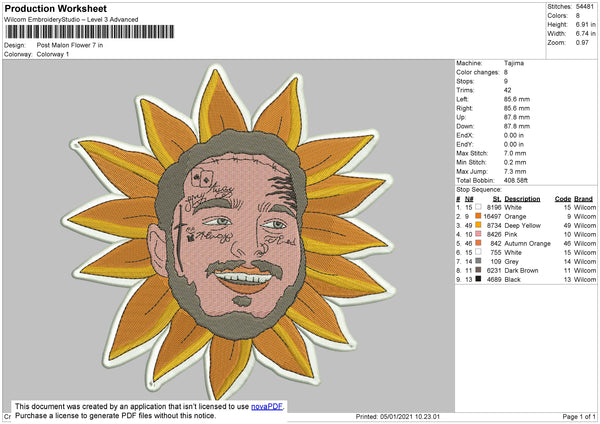Click the Max Jump value 7.3 mm
Viewport: 600px width, 424px height.
point(515,171)
